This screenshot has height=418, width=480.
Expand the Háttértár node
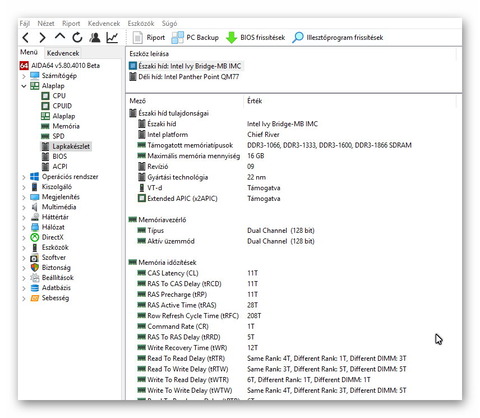click(x=24, y=218)
